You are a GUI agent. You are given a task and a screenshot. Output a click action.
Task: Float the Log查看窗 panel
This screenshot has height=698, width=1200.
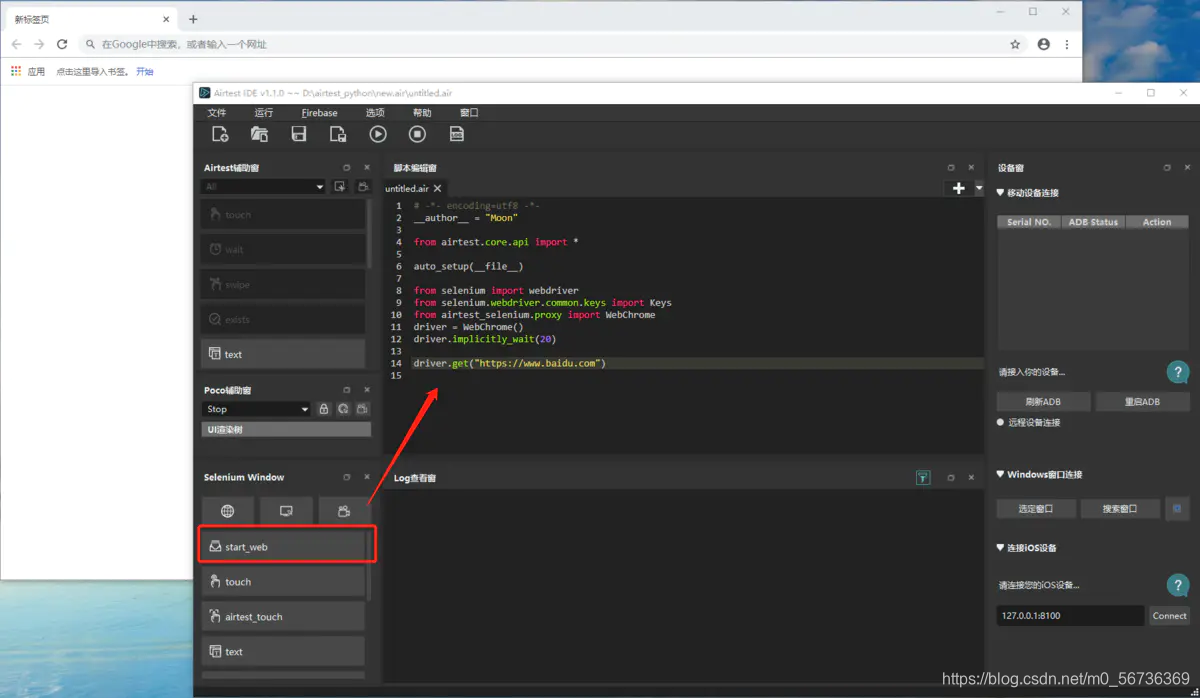point(951,478)
